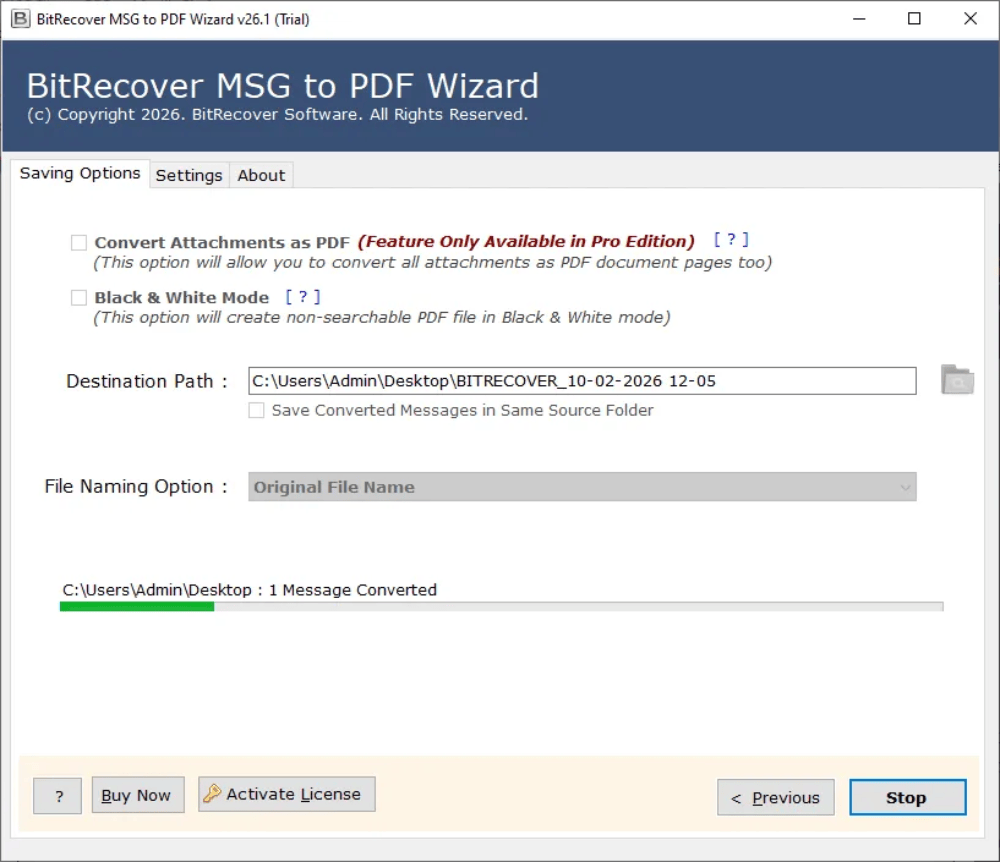Enable Convert Attachments as PDF
The height and width of the screenshot is (862, 1000).
tap(79, 242)
